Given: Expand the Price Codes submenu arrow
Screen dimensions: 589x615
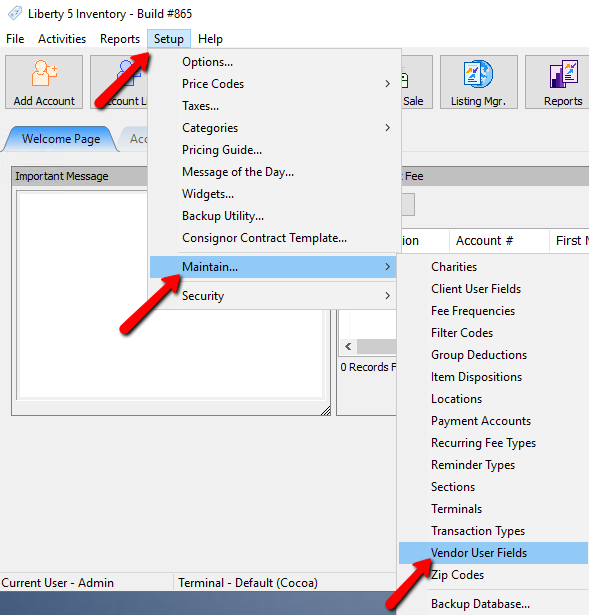Looking at the screenshot, I should [x=387, y=84].
